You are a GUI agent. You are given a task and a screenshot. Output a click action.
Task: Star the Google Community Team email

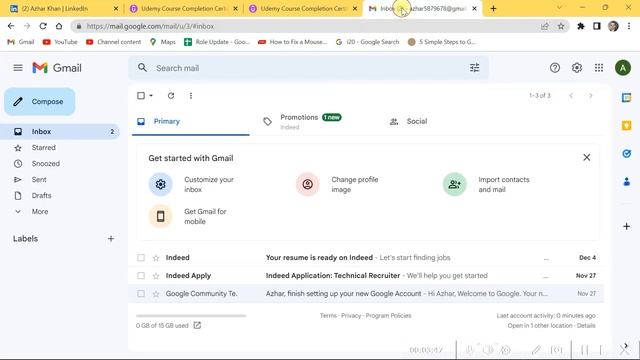click(x=156, y=293)
